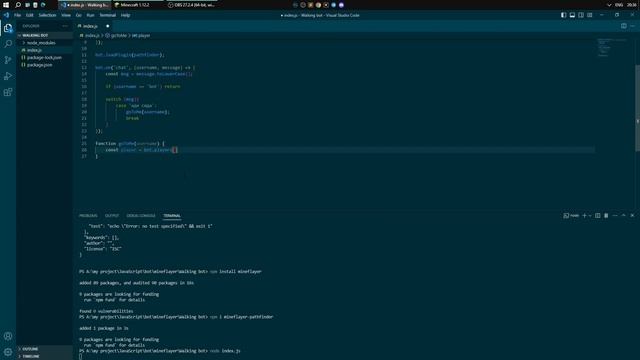Close the terminal panel
Viewport: 640px width, 360px height.
point(632,216)
